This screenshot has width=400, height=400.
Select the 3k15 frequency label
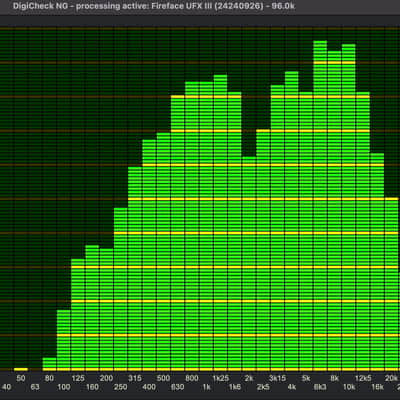pos(277,378)
